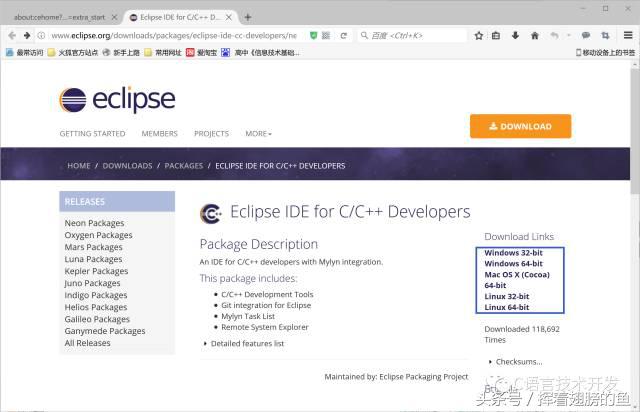
Task: Close the about:cehome tab
Action: point(115,17)
